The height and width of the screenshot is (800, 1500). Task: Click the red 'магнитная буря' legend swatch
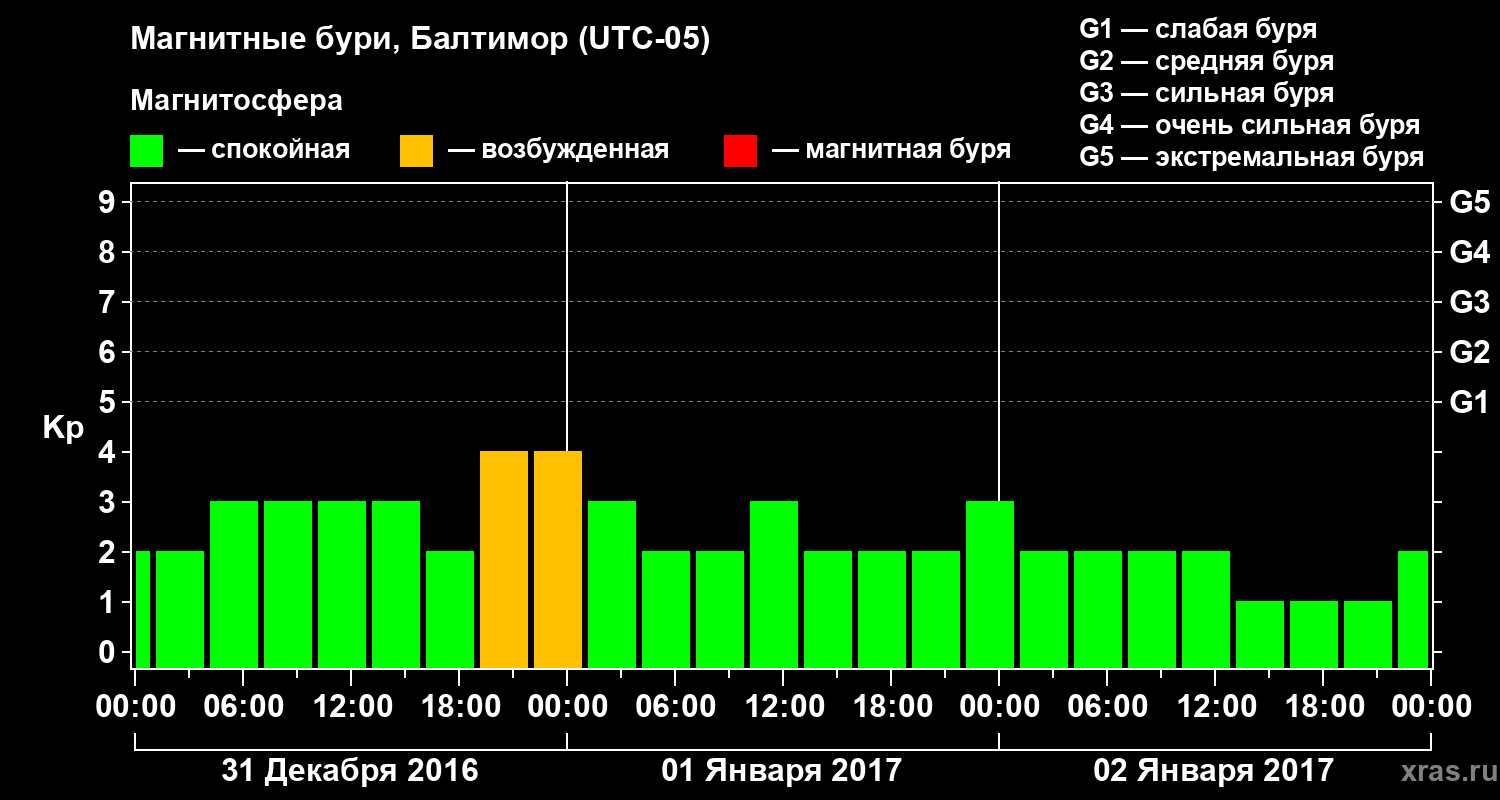click(x=740, y=151)
